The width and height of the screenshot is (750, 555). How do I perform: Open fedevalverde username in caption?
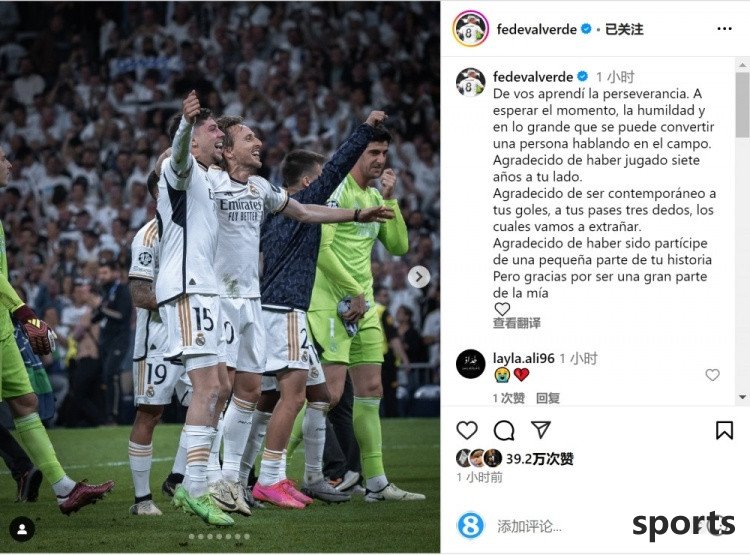pyautogui.click(x=533, y=77)
